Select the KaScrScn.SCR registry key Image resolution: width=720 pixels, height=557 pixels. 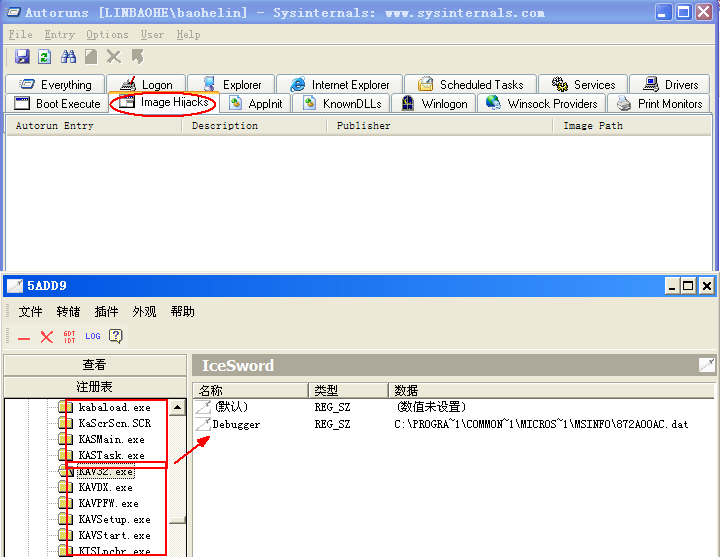tap(114, 423)
